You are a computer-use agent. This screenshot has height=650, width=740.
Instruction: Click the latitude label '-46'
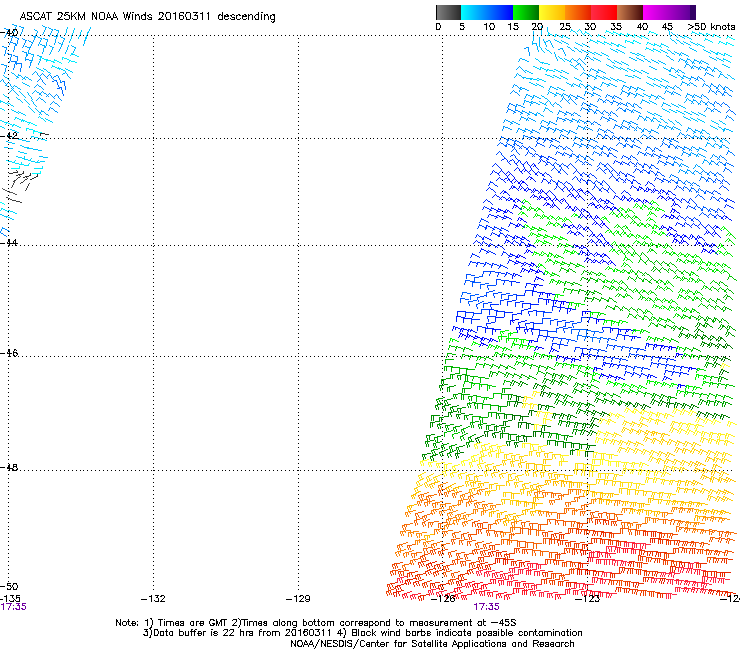9,353
